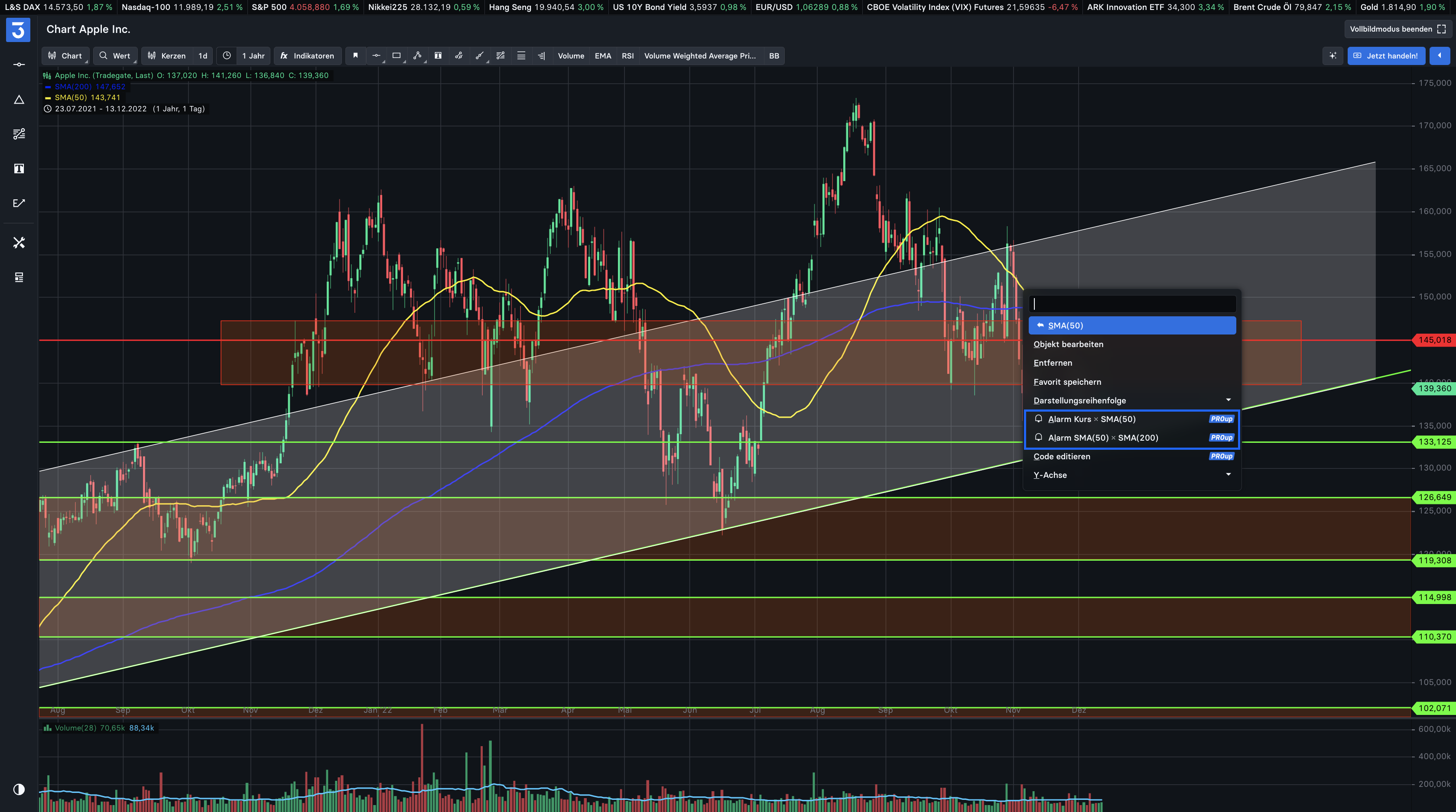Click the right-aligned volume profile toolbar icon

[x=542, y=55]
